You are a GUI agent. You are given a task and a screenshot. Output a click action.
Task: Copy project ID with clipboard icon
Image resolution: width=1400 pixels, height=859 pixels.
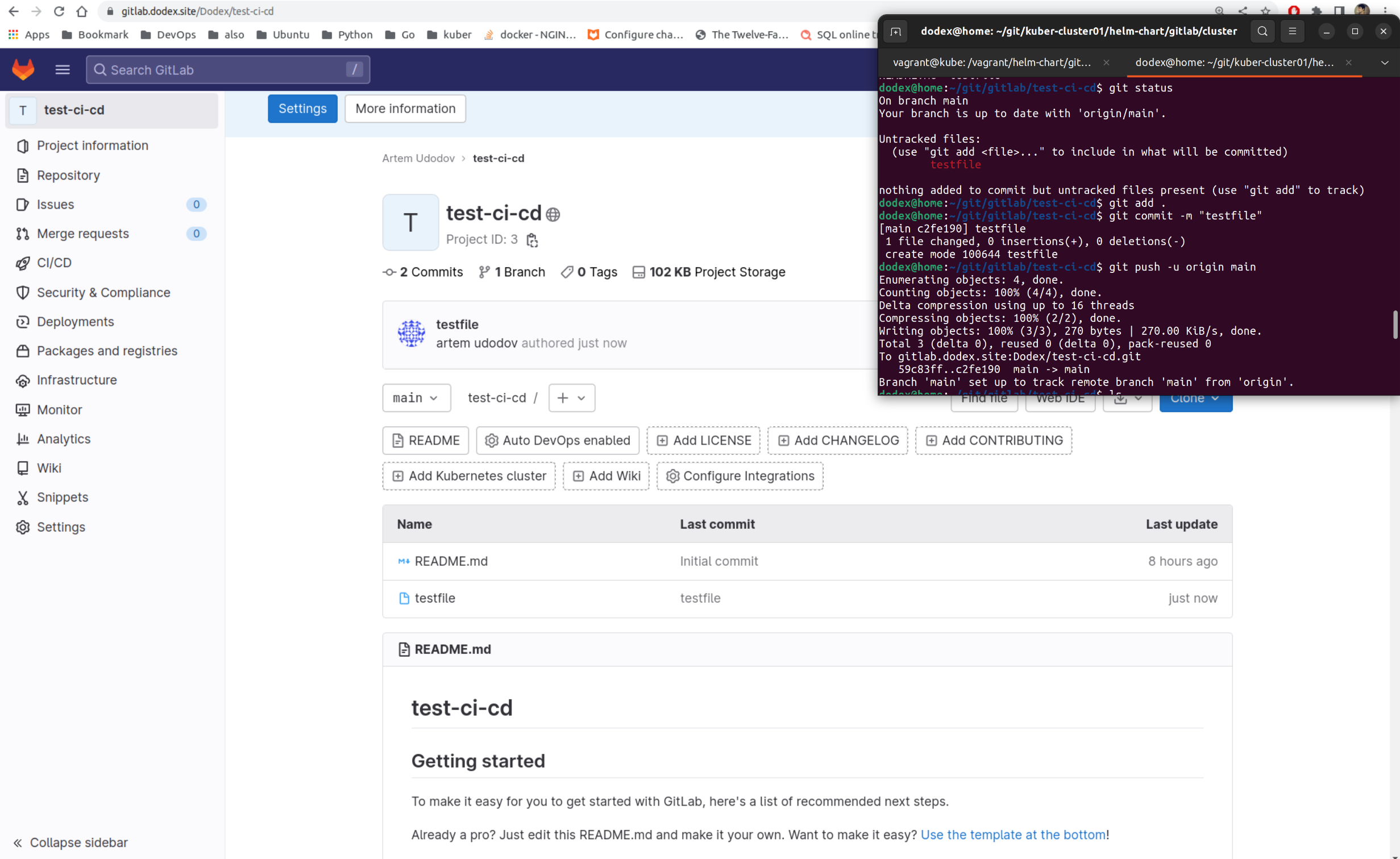coord(532,240)
